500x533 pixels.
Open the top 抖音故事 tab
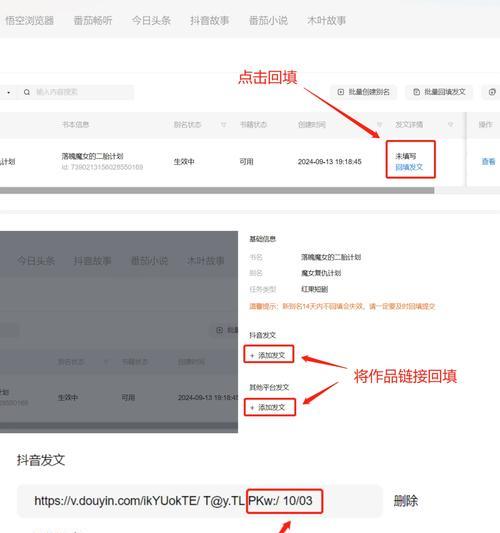click(210, 21)
